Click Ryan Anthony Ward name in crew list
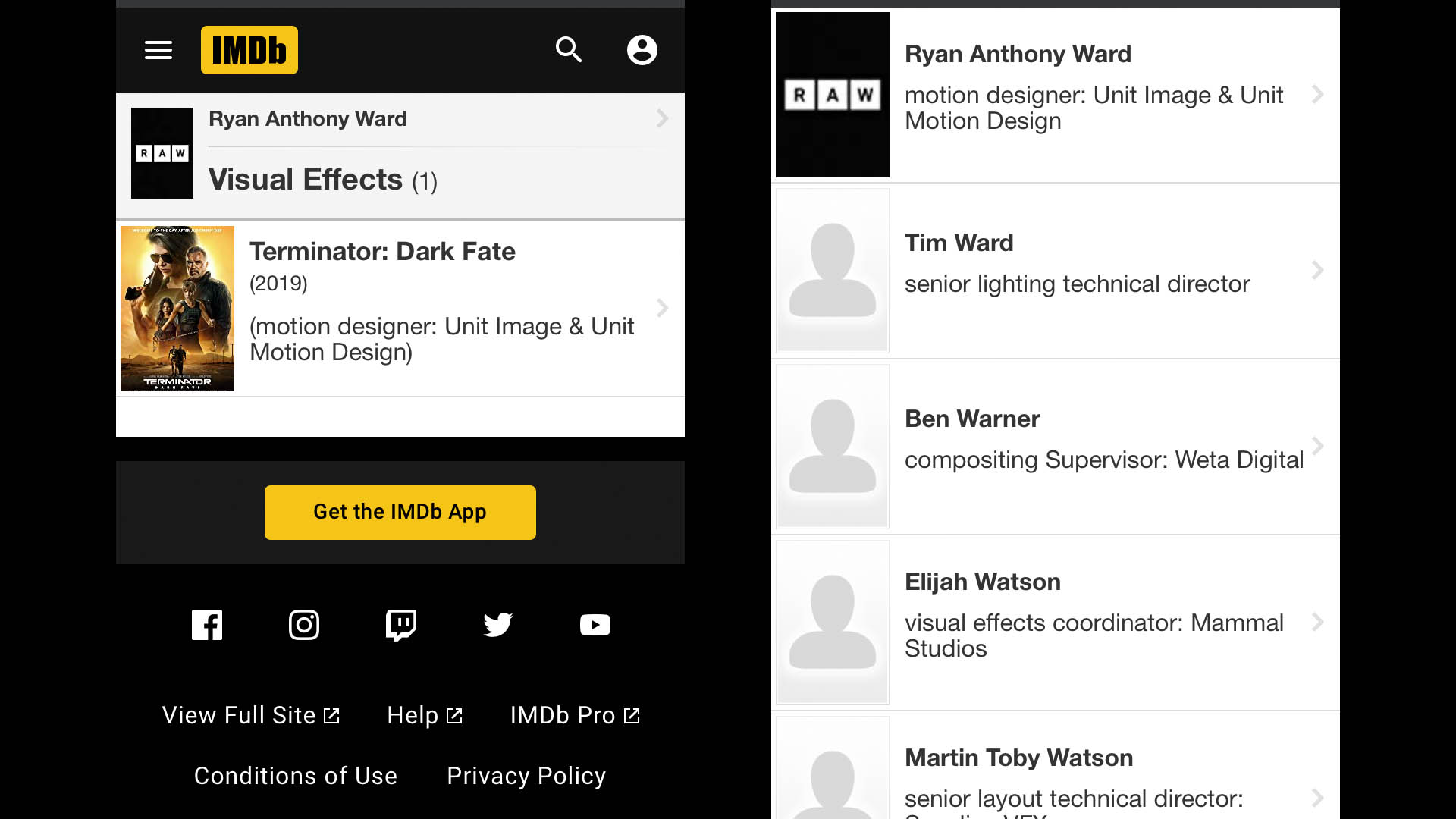 tap(1018, 54)
